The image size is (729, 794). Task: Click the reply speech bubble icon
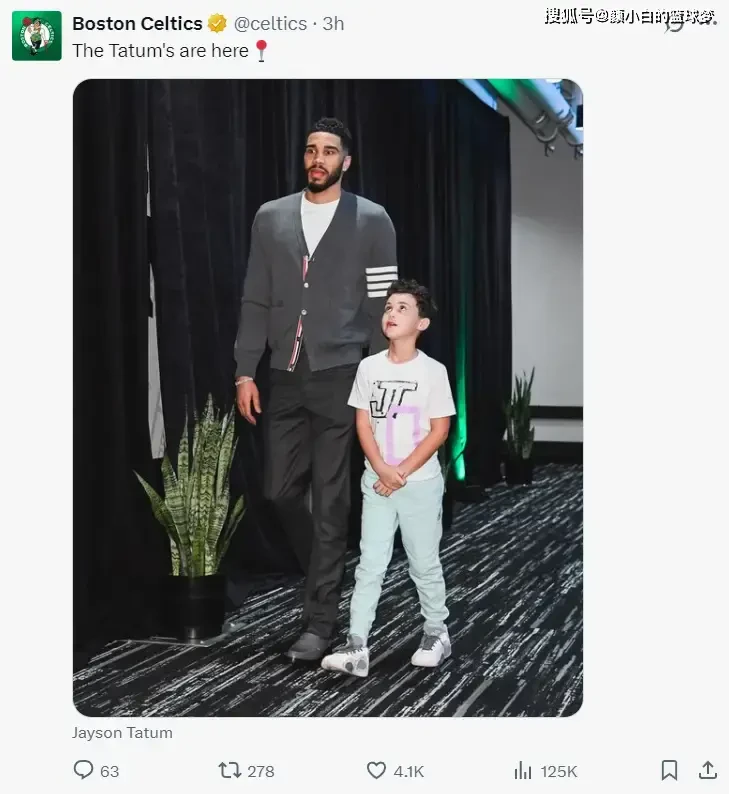click(84, 770)
